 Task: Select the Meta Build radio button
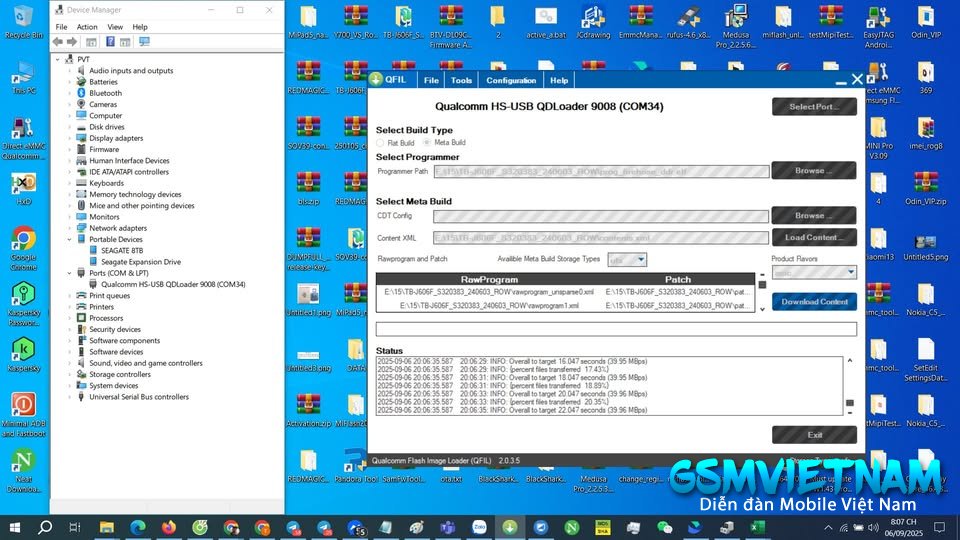point(427,143)
